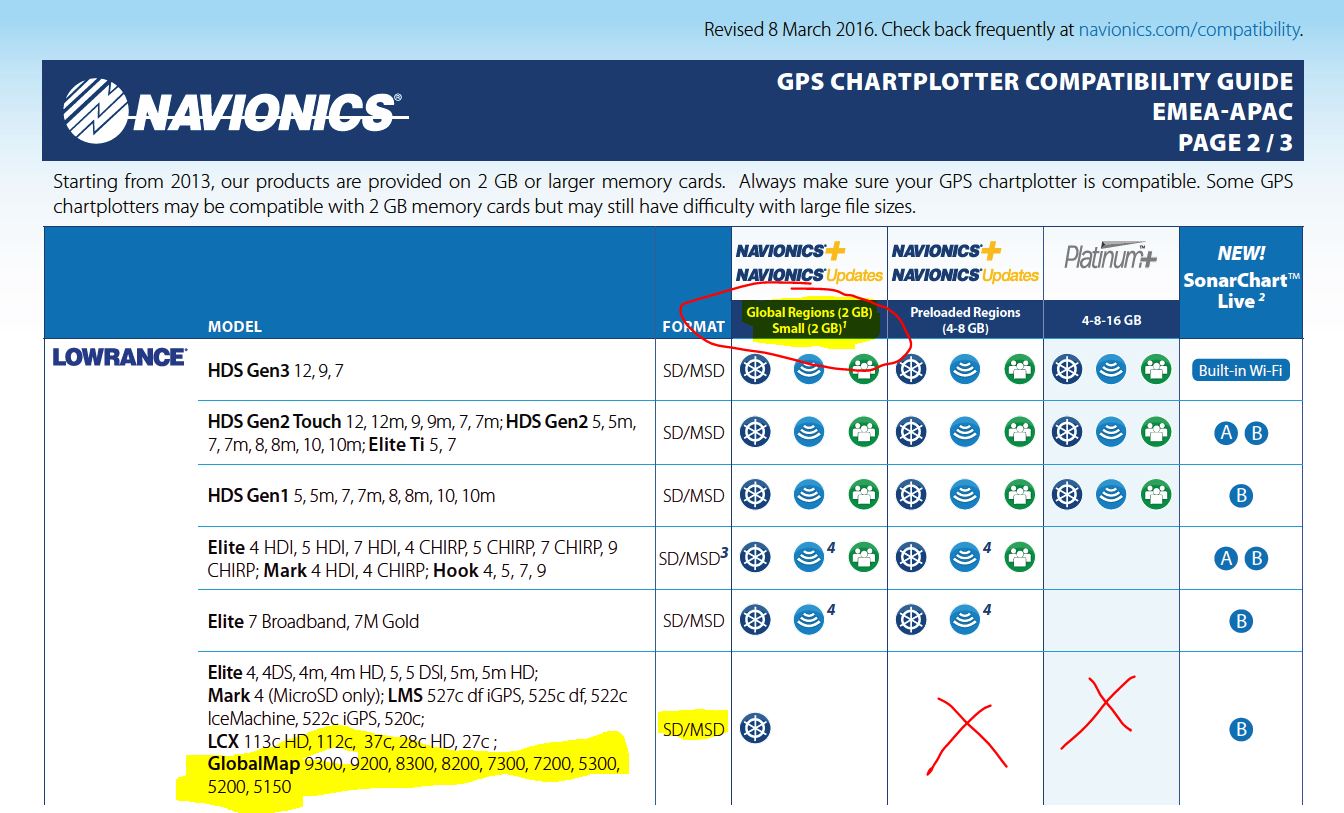
Task: Select the FORMAT column header
Action: coord(693,326)
